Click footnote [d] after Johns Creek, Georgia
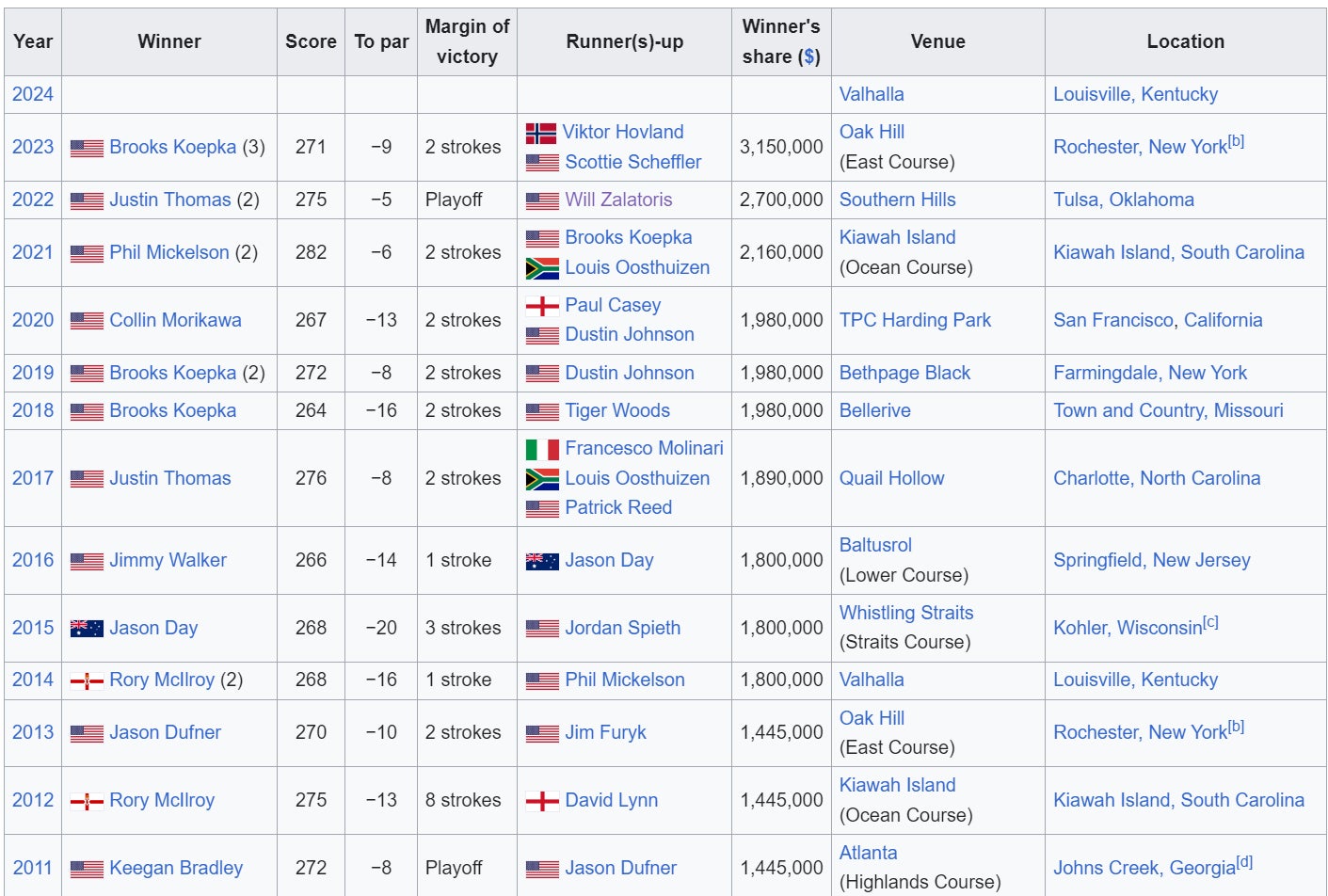1328x896 pixels. coord(1244,862)
